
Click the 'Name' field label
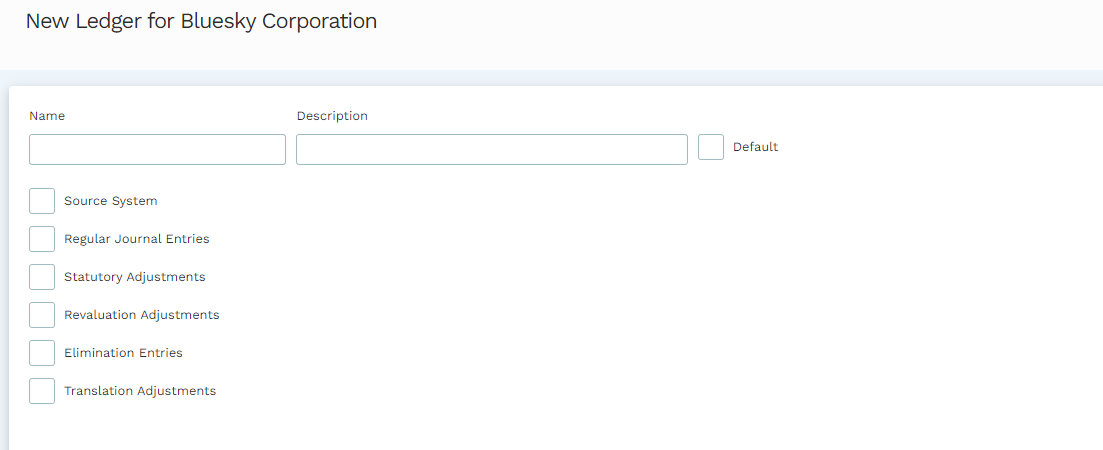pos(47,116)
